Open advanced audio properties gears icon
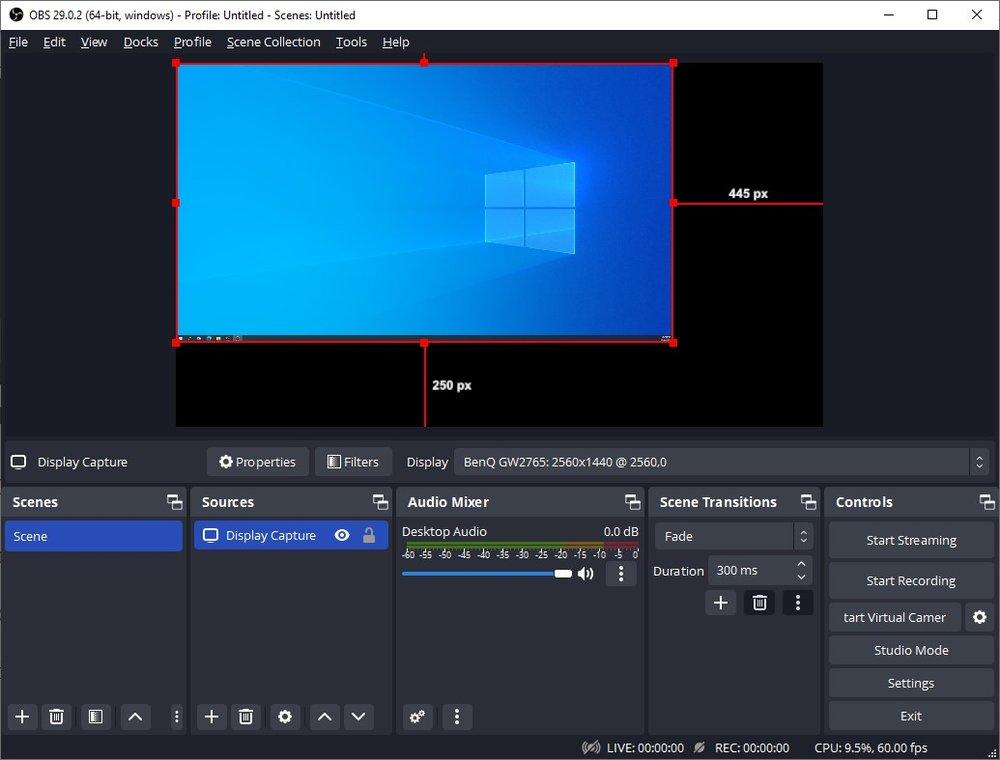1000x760 pixels. 418,717
